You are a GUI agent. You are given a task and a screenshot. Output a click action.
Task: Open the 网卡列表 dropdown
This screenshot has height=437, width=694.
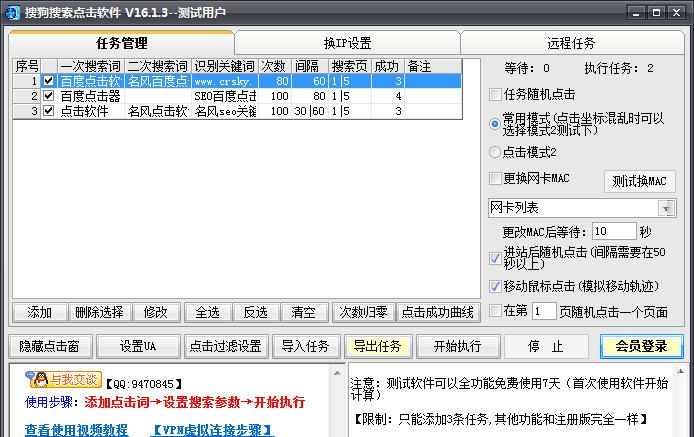[666, 208]
